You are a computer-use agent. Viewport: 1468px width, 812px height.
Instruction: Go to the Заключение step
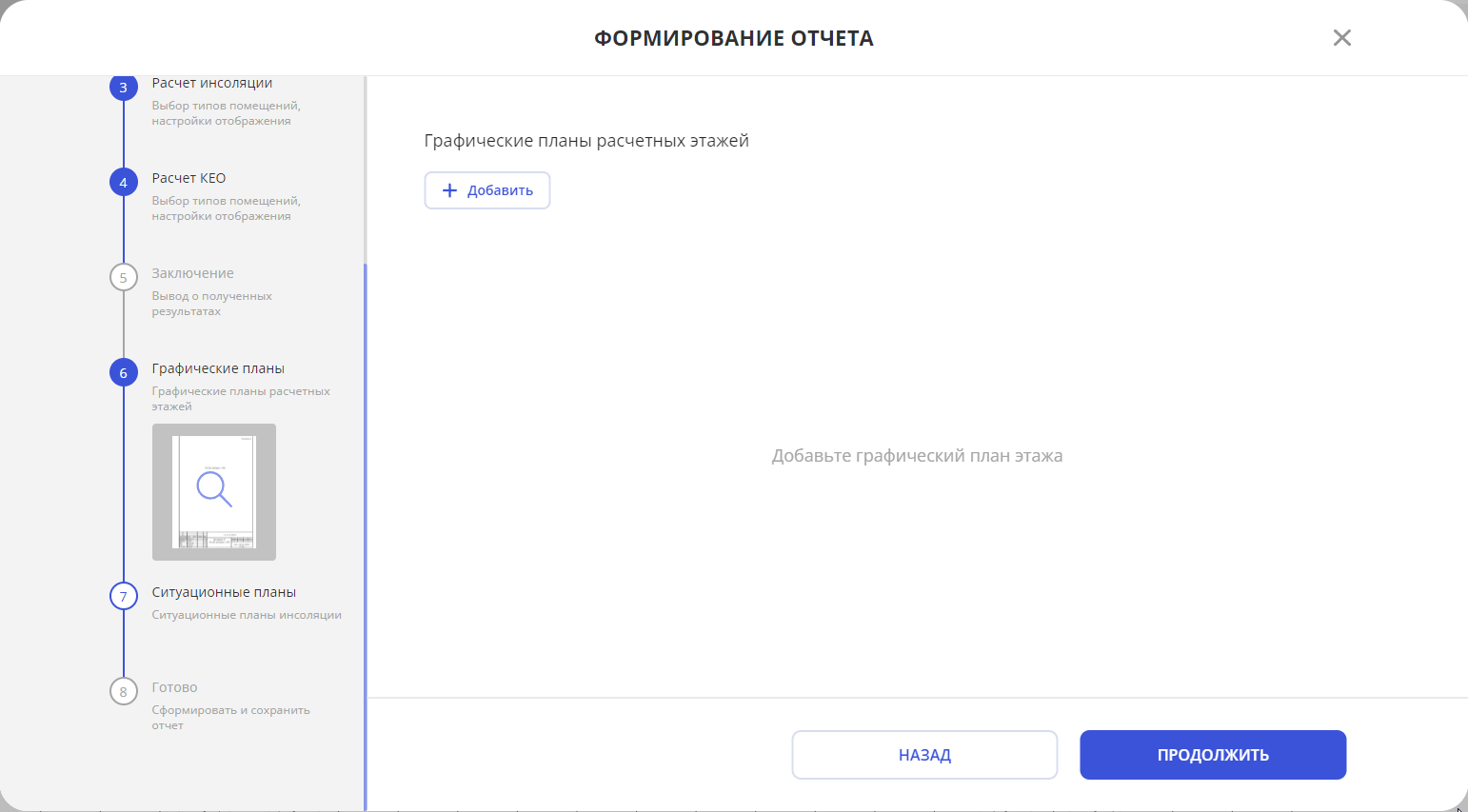[192, 273]
